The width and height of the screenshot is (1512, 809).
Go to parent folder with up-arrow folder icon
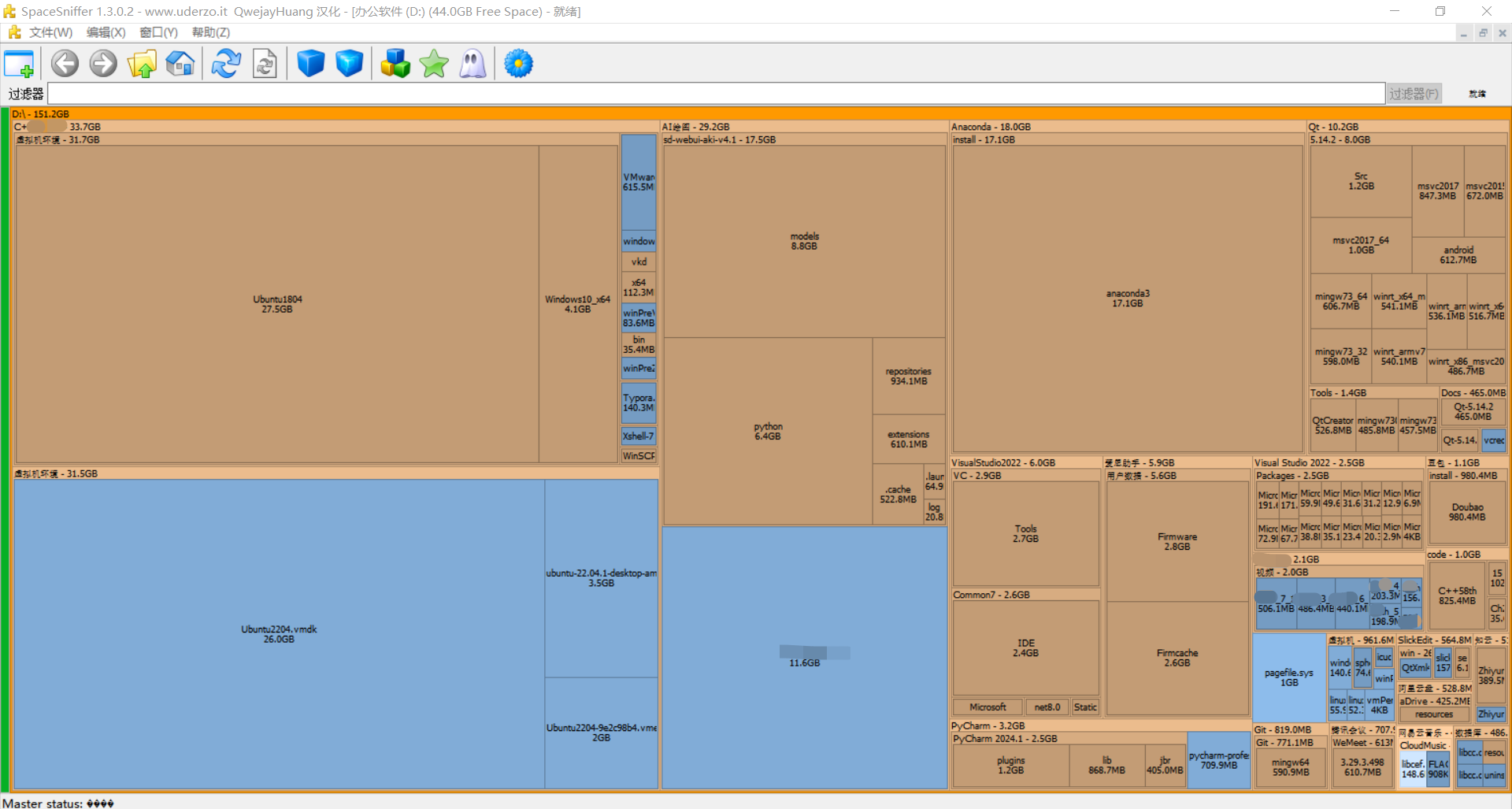[x=142, y=64]
